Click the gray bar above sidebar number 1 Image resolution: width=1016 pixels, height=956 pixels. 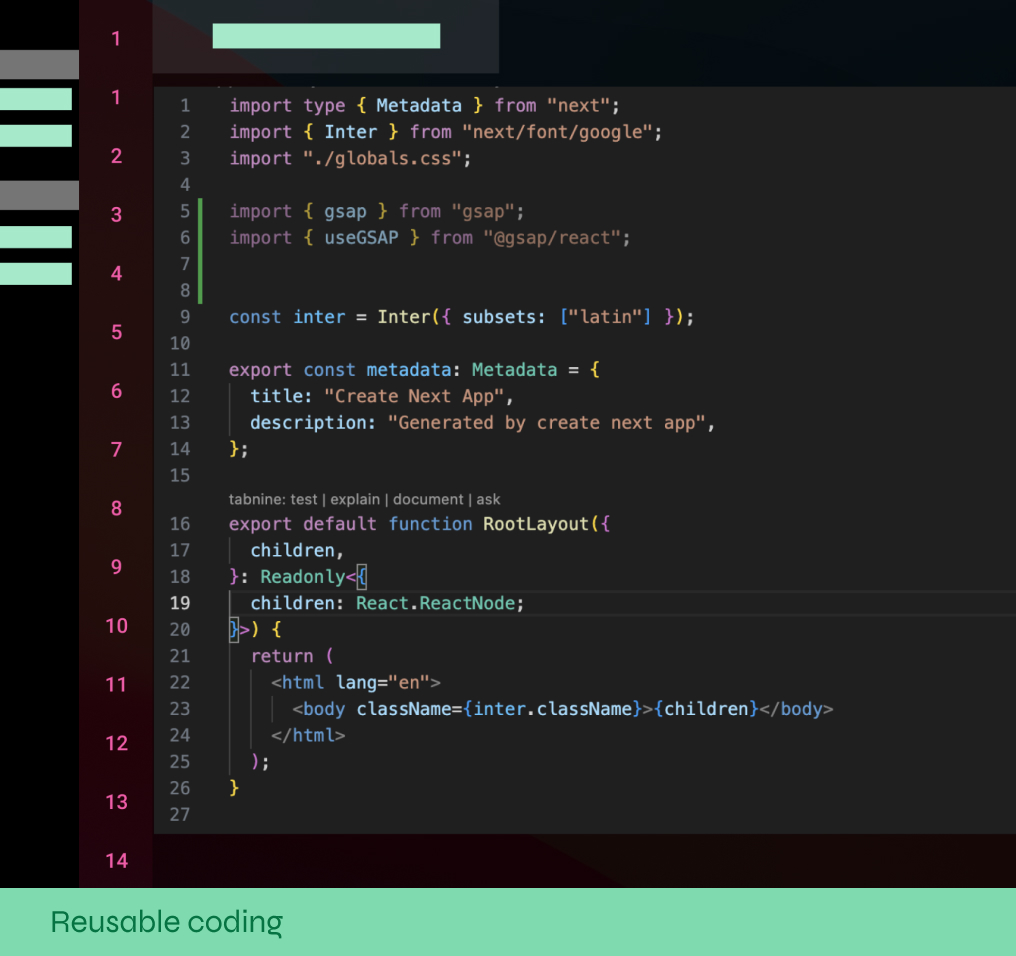coord(39,63)
